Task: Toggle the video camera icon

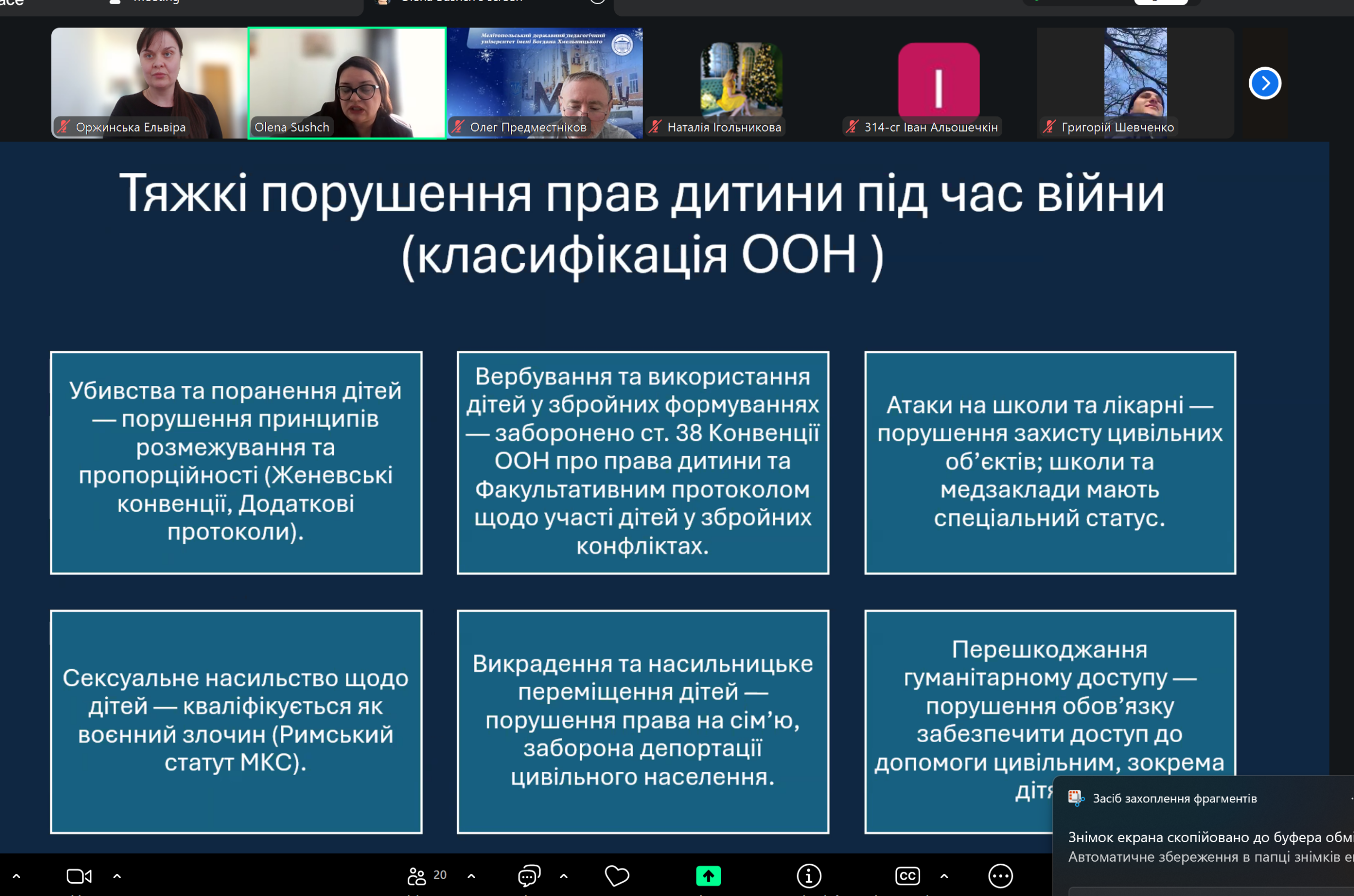Action: coord(78,876)
